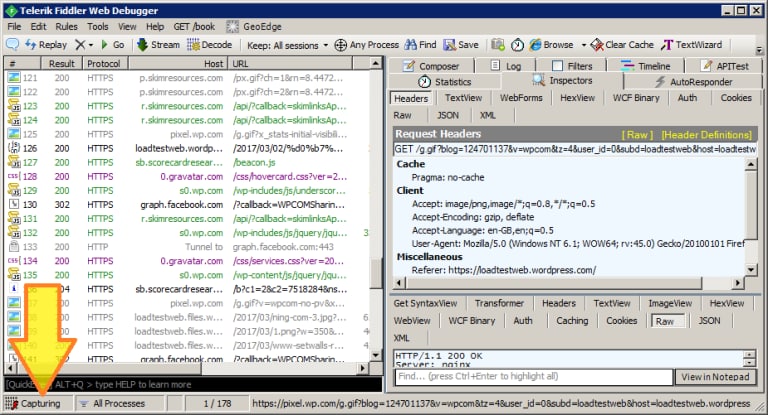Screen dimensions: 768x415
Task: Click the Referer header line
Action: tap(504, 270)
